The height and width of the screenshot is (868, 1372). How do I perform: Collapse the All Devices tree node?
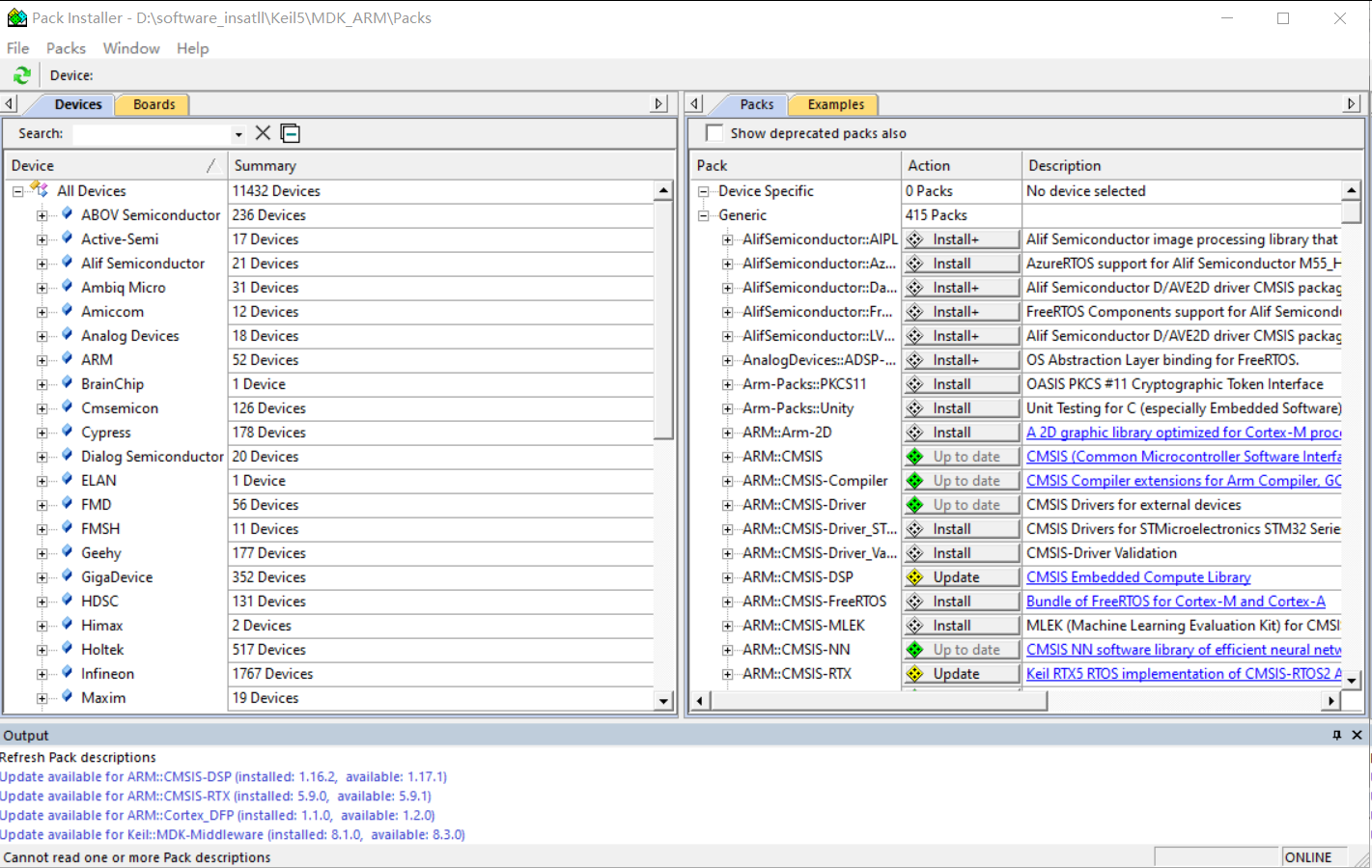click(x=17, y=191)
